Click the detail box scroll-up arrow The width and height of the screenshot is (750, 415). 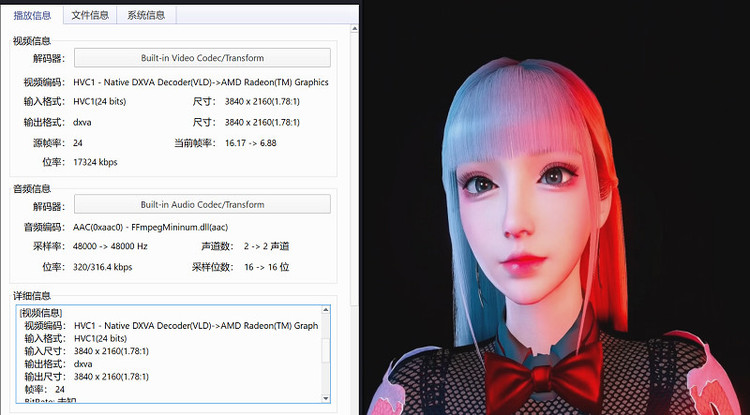(326, 310)
